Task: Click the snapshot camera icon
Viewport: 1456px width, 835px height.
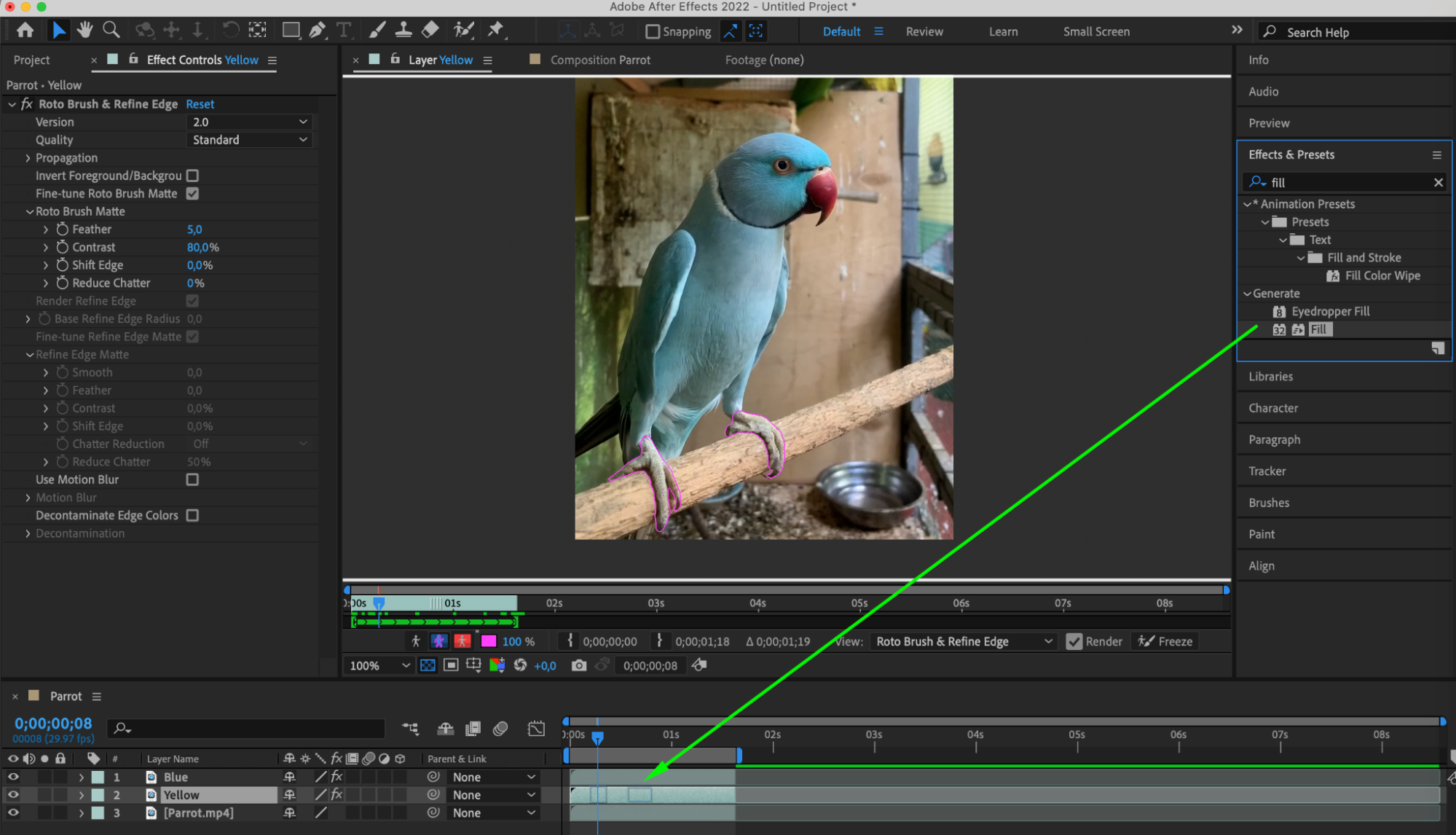Action: point(579,665)
